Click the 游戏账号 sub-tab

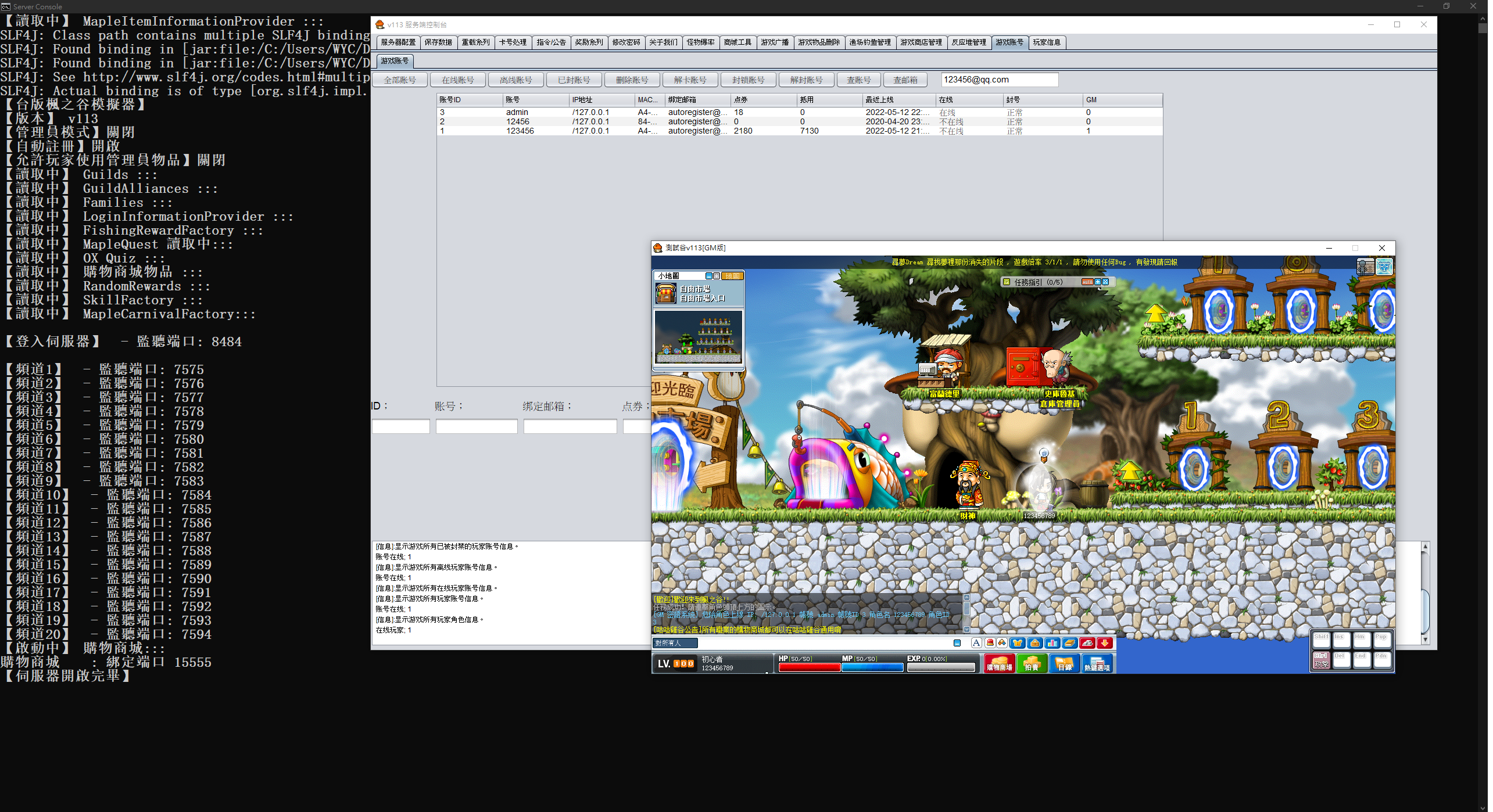pos(396,61)
